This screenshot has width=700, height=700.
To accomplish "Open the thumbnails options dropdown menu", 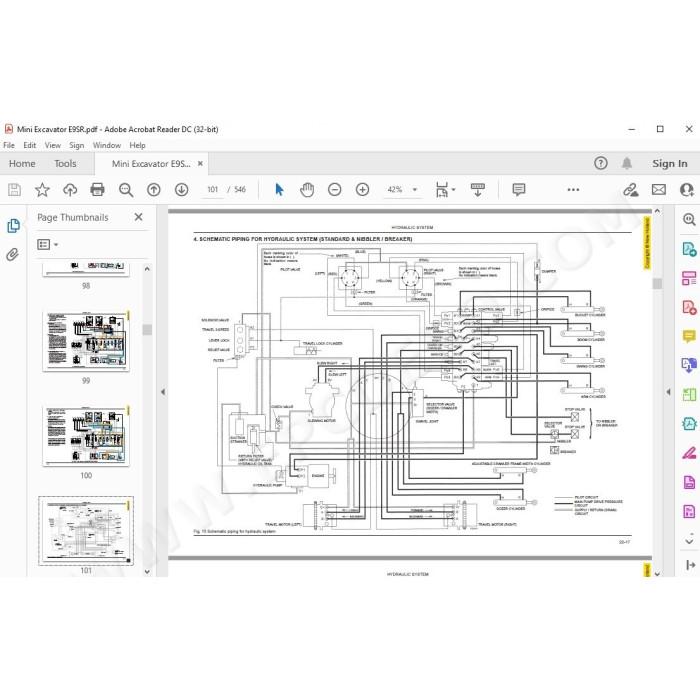I will tap(48, 245).
